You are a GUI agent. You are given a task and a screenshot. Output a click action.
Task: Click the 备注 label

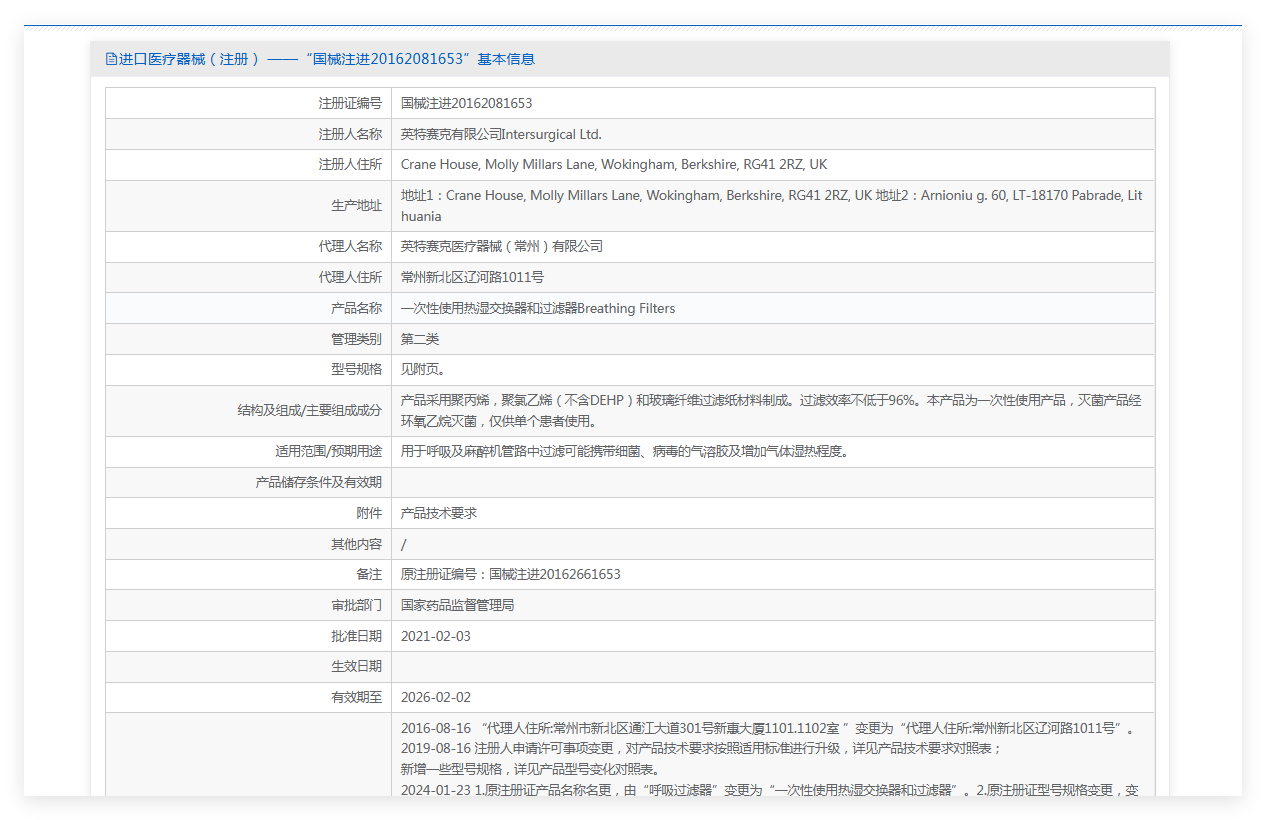(x=369, y=575)
